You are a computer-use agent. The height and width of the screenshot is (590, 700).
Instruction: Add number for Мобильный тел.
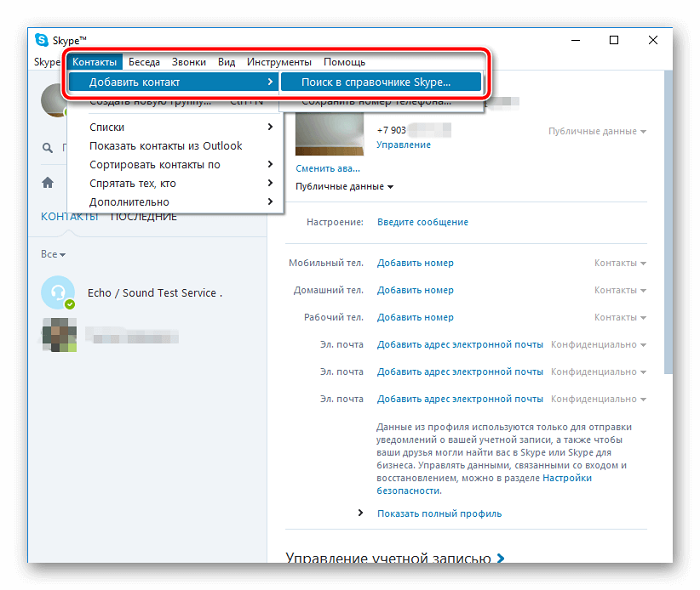click(x=415, y=263)
